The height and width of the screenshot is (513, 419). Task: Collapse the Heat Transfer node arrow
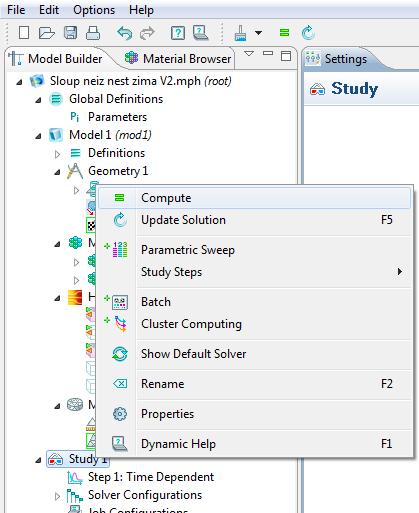[57, 298]
